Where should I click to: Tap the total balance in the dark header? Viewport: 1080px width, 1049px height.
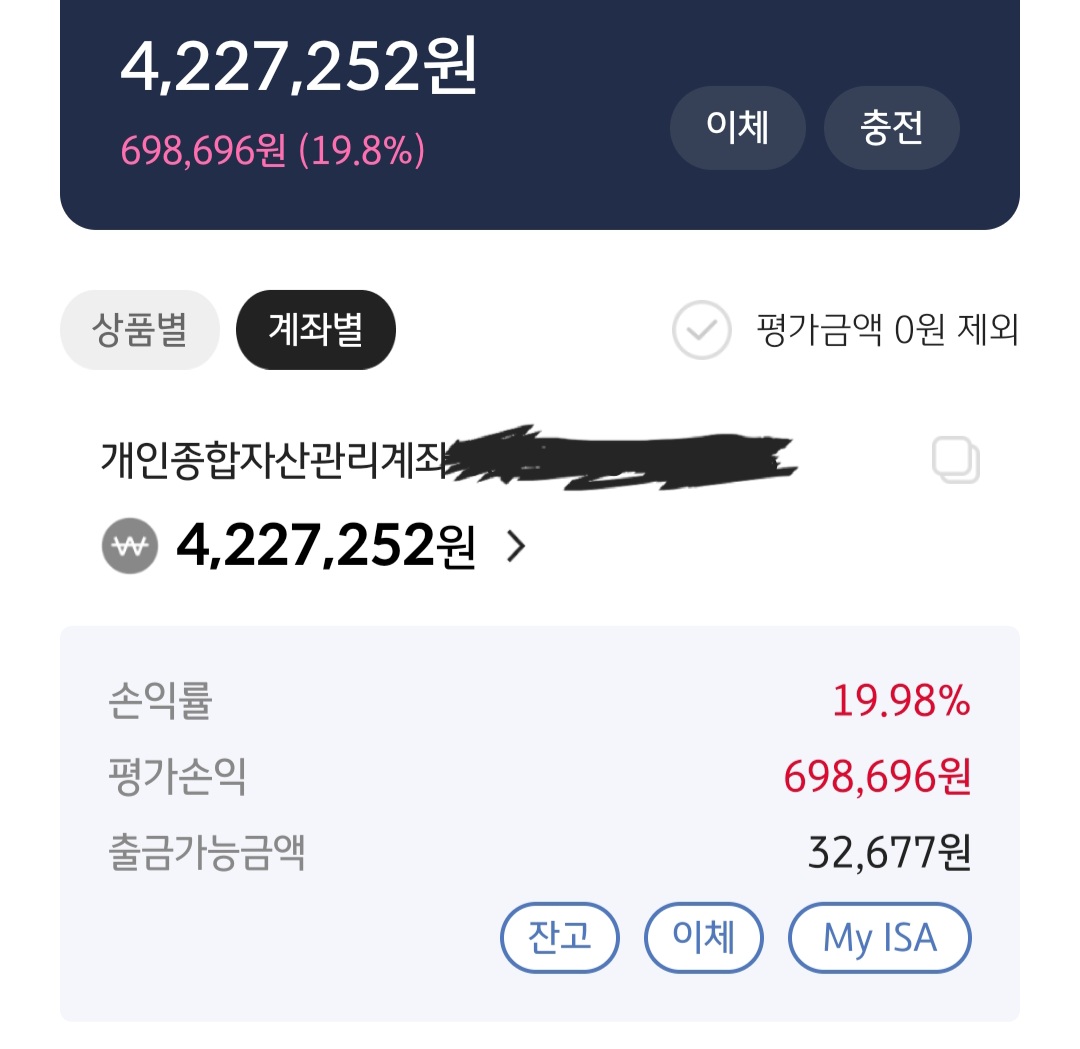(298, 67)
